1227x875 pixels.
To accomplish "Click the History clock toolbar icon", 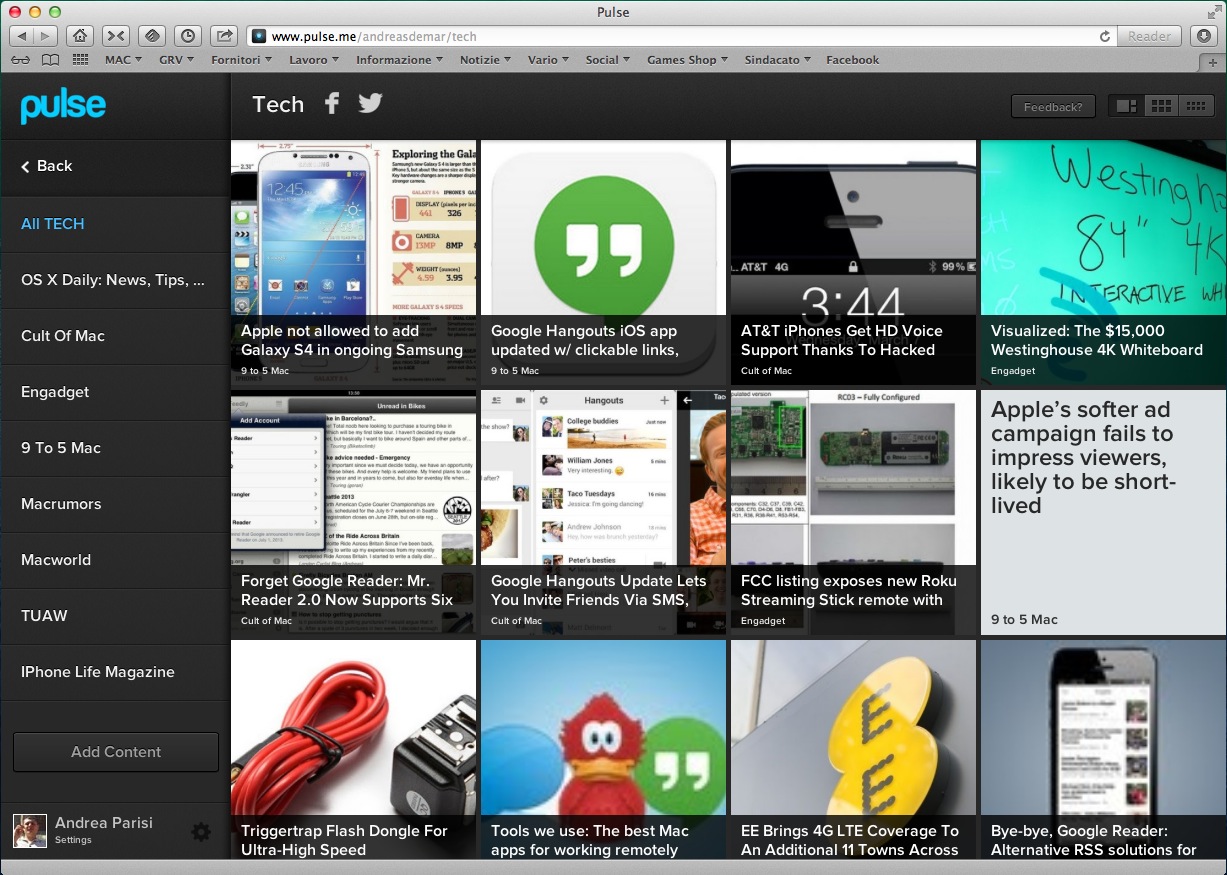I will [x=188, y=36].
